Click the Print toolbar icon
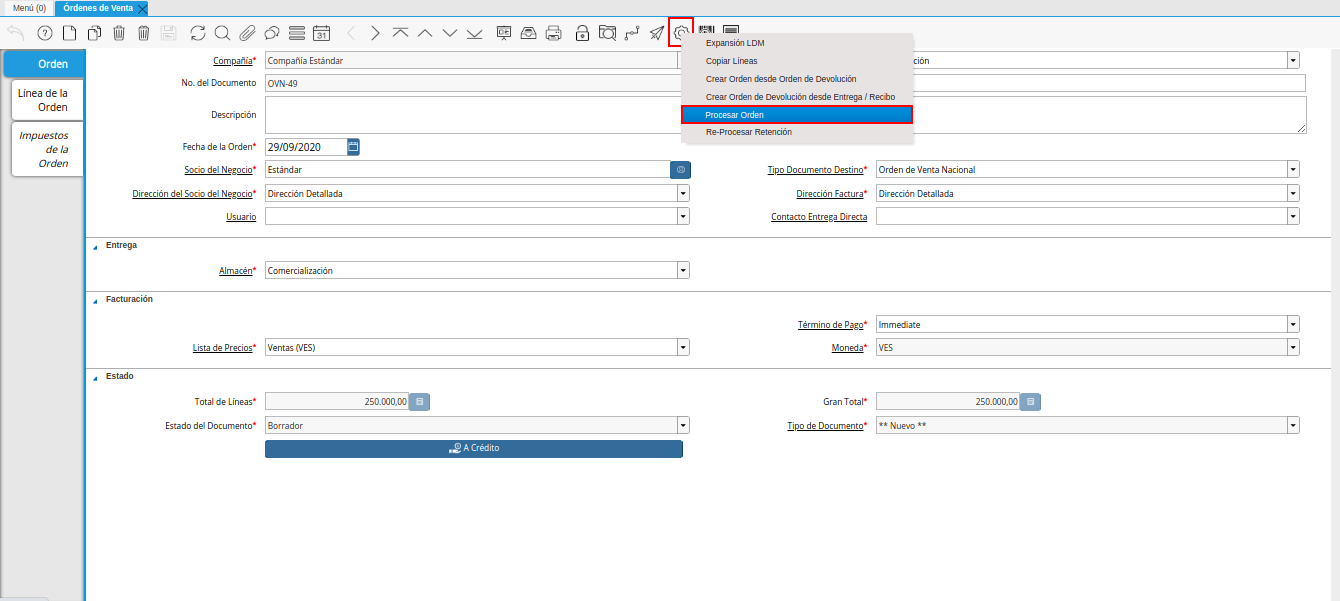The image size is (1340, 601). pos(553,33)
